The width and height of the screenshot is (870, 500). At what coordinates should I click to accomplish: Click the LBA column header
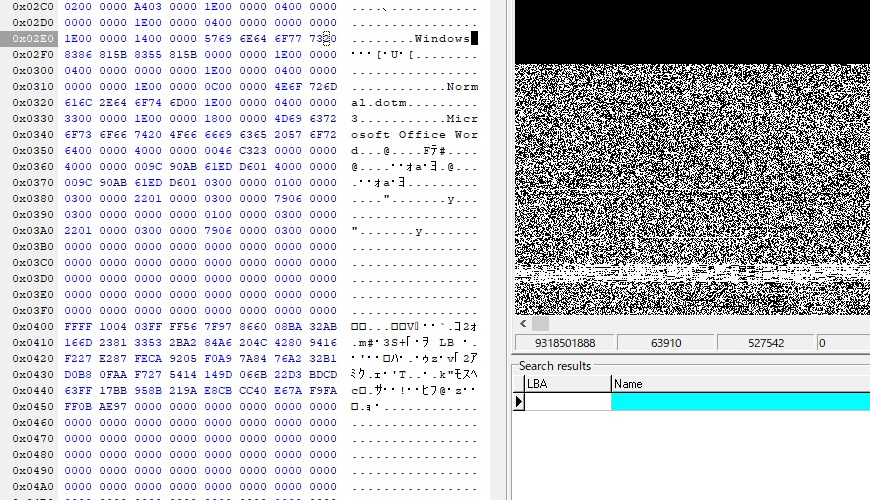(566, 384)
